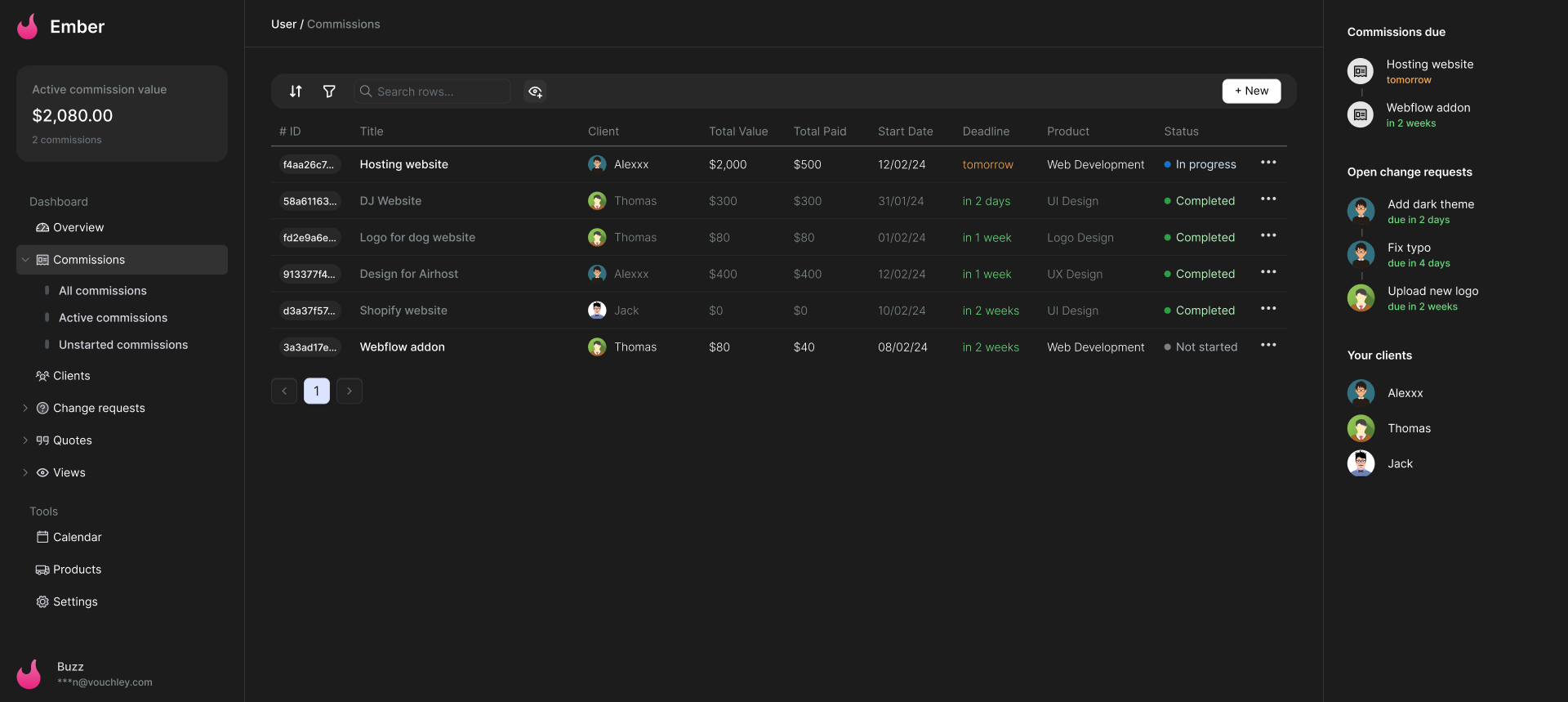1568x702 pixels.
Task: Click the Views eye icon in sidebar
Action: click(42, 472)
